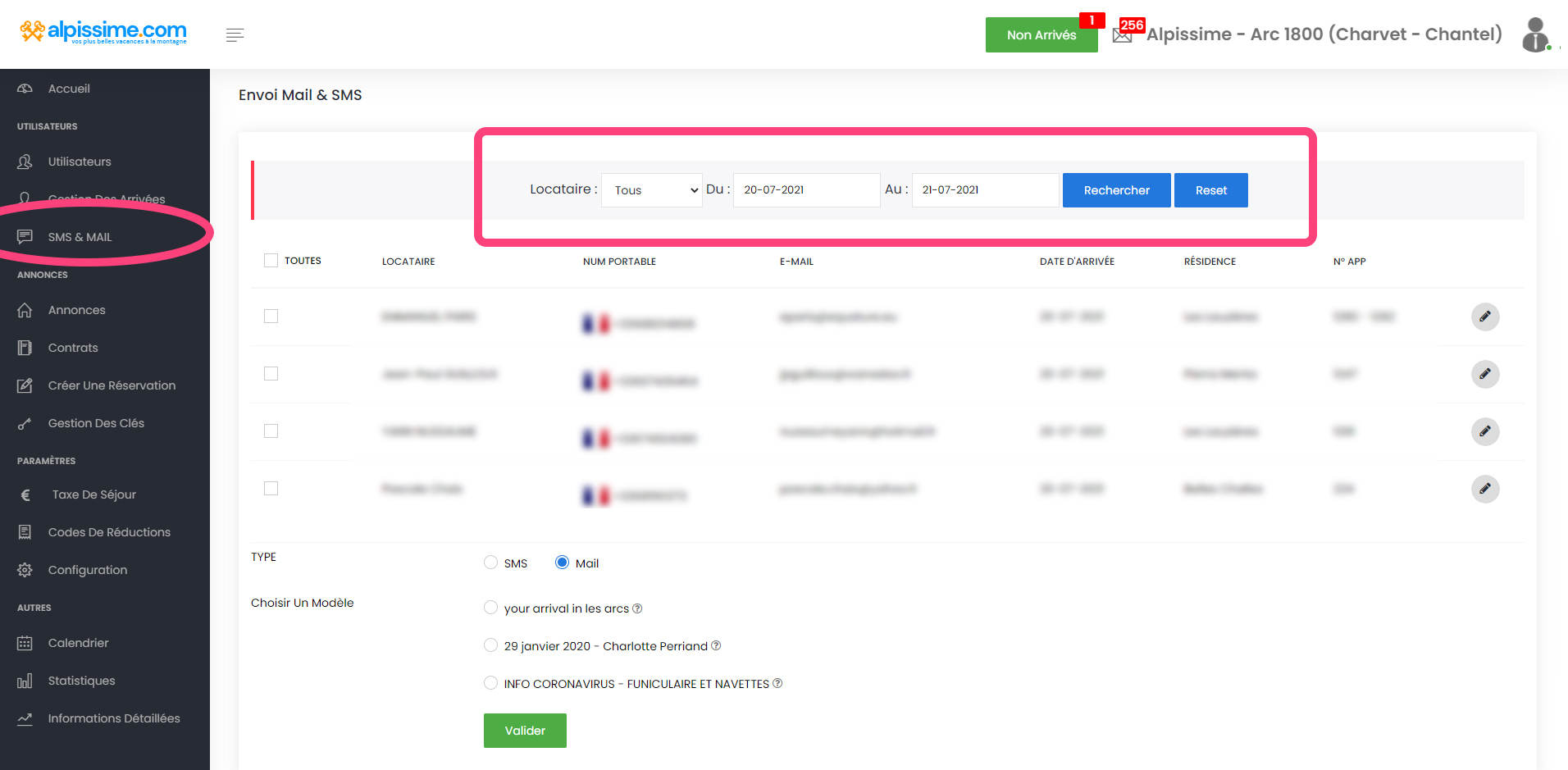Open the Au end date picker field

[984, 190]
